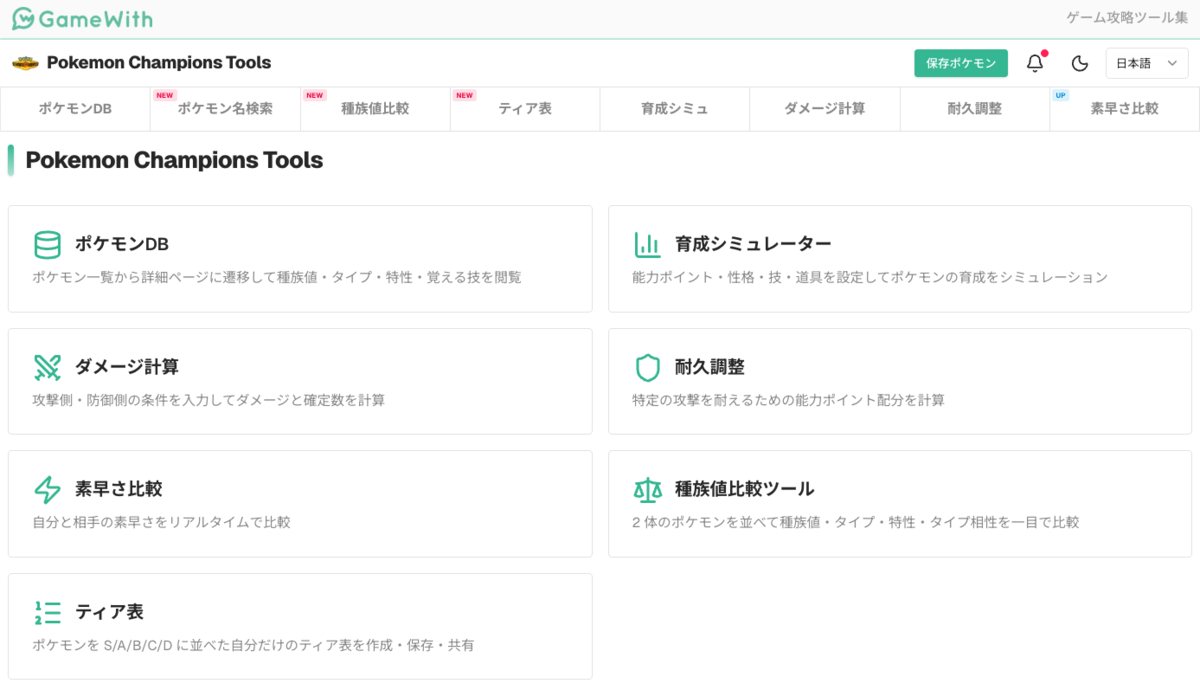Click Pokemon Champions Tools page heading
Screen dimensions: 1200x690
pyautogui.click(x=174, y=160)
